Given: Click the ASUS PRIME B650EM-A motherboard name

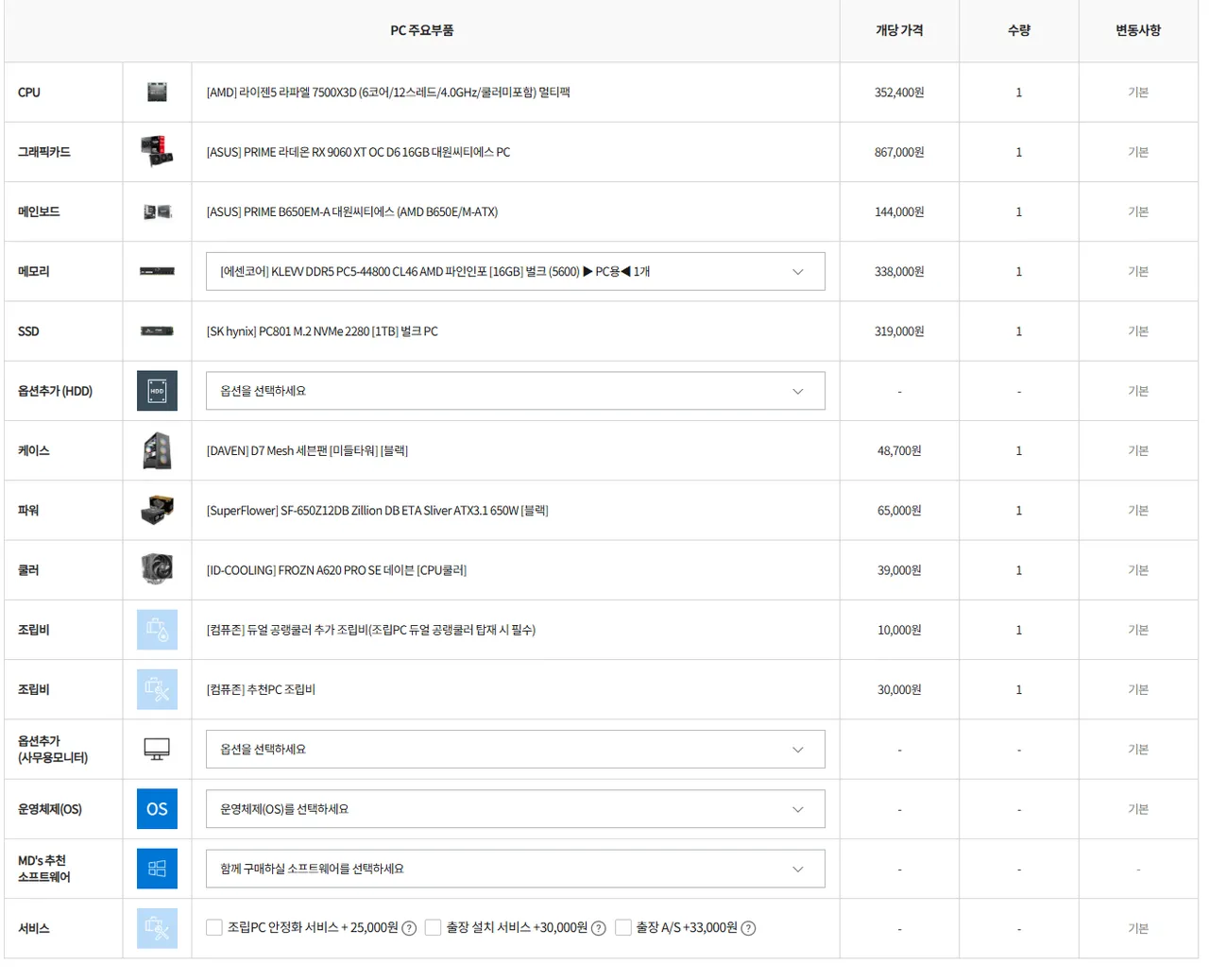Looking at the screenshot, I should (x=351, y=212).
